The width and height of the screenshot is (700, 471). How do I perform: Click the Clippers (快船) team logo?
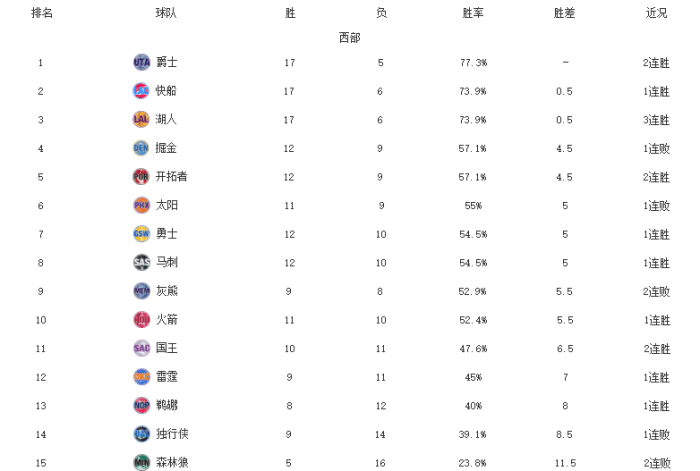tap(141, 91)
